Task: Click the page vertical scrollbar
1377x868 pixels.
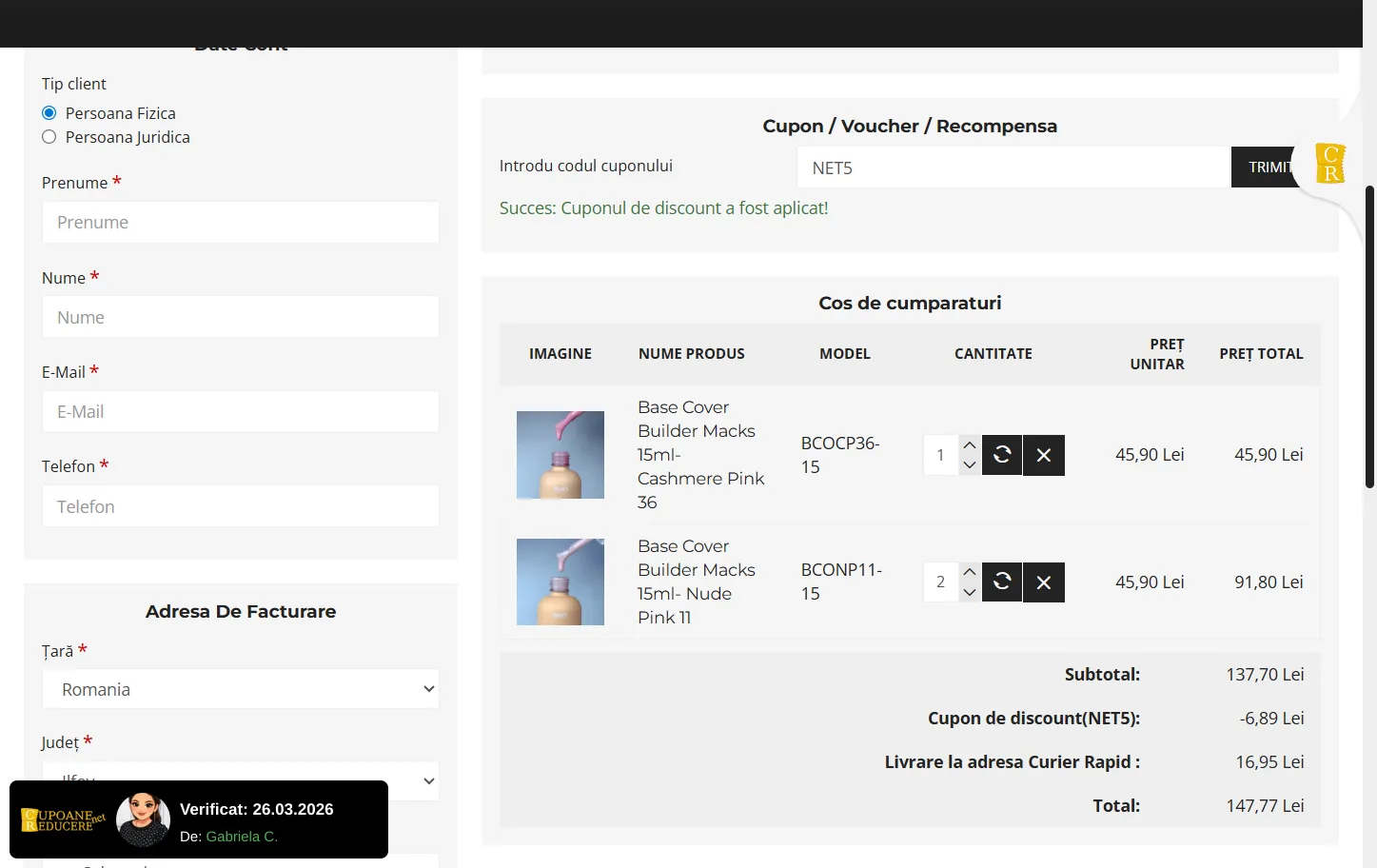Action: coord(1369,337)
